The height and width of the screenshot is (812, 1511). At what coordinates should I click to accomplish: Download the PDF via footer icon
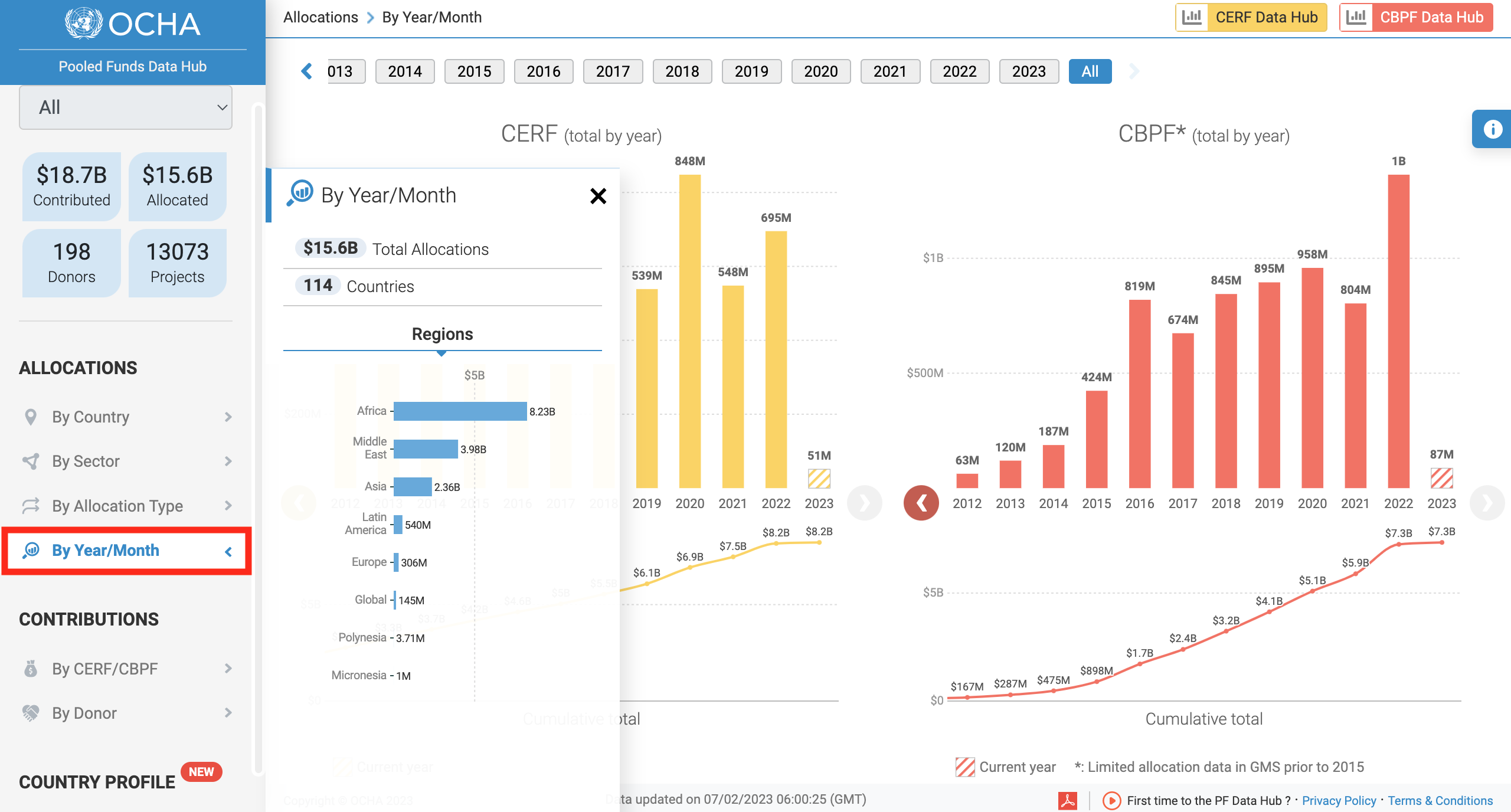click(x=1068, y=800)
